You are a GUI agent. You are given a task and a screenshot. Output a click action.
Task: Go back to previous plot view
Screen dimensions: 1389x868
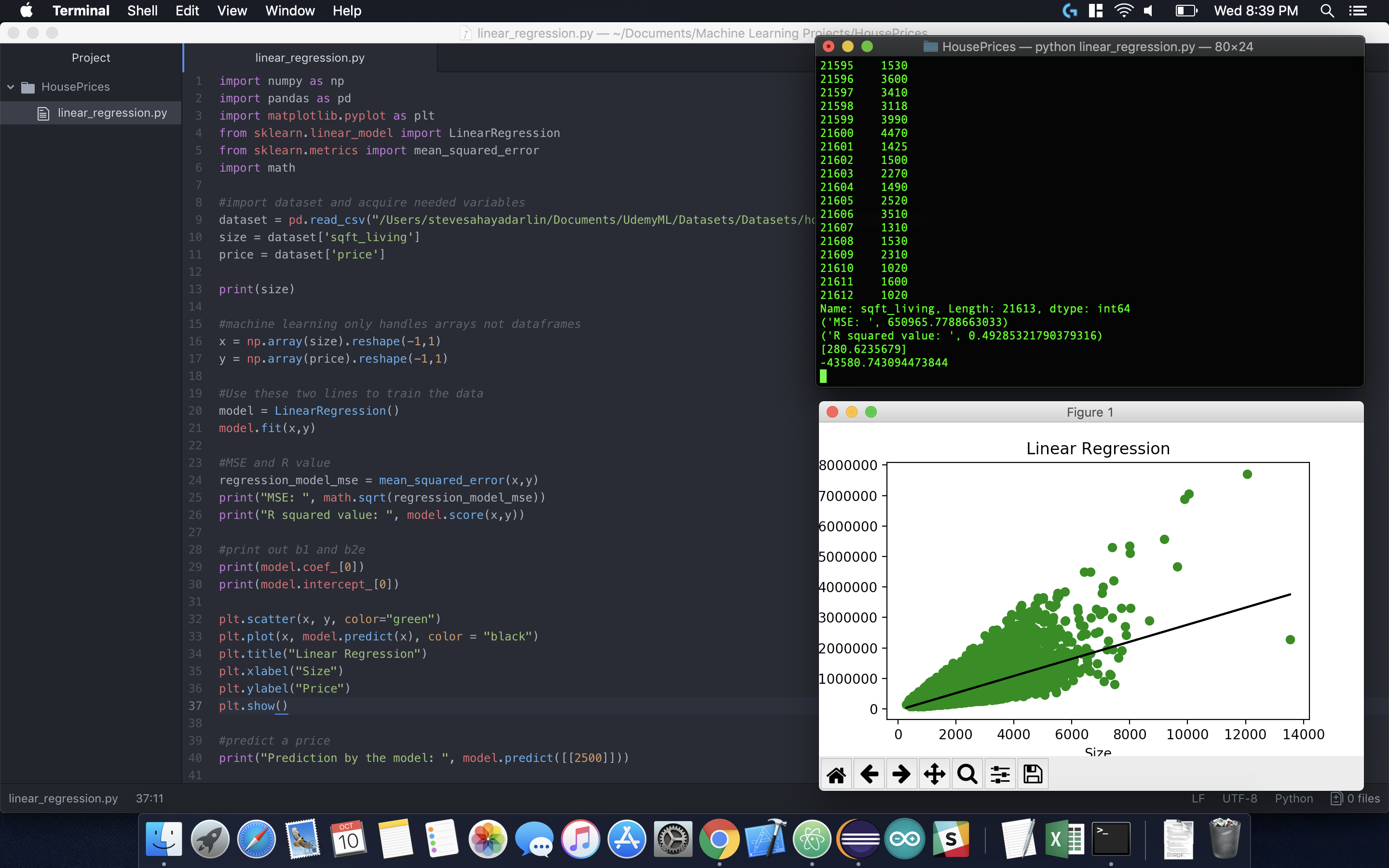click(x=869, y=773)
